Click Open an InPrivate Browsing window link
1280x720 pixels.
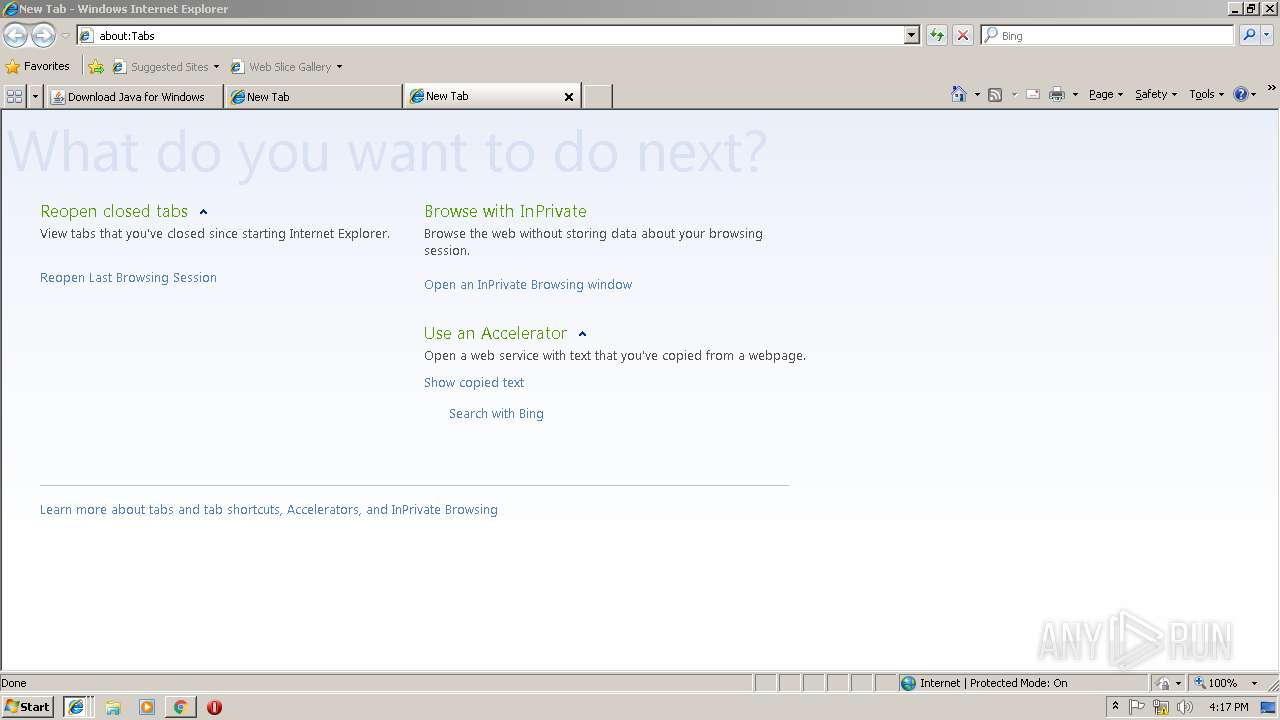coord(528,285)
